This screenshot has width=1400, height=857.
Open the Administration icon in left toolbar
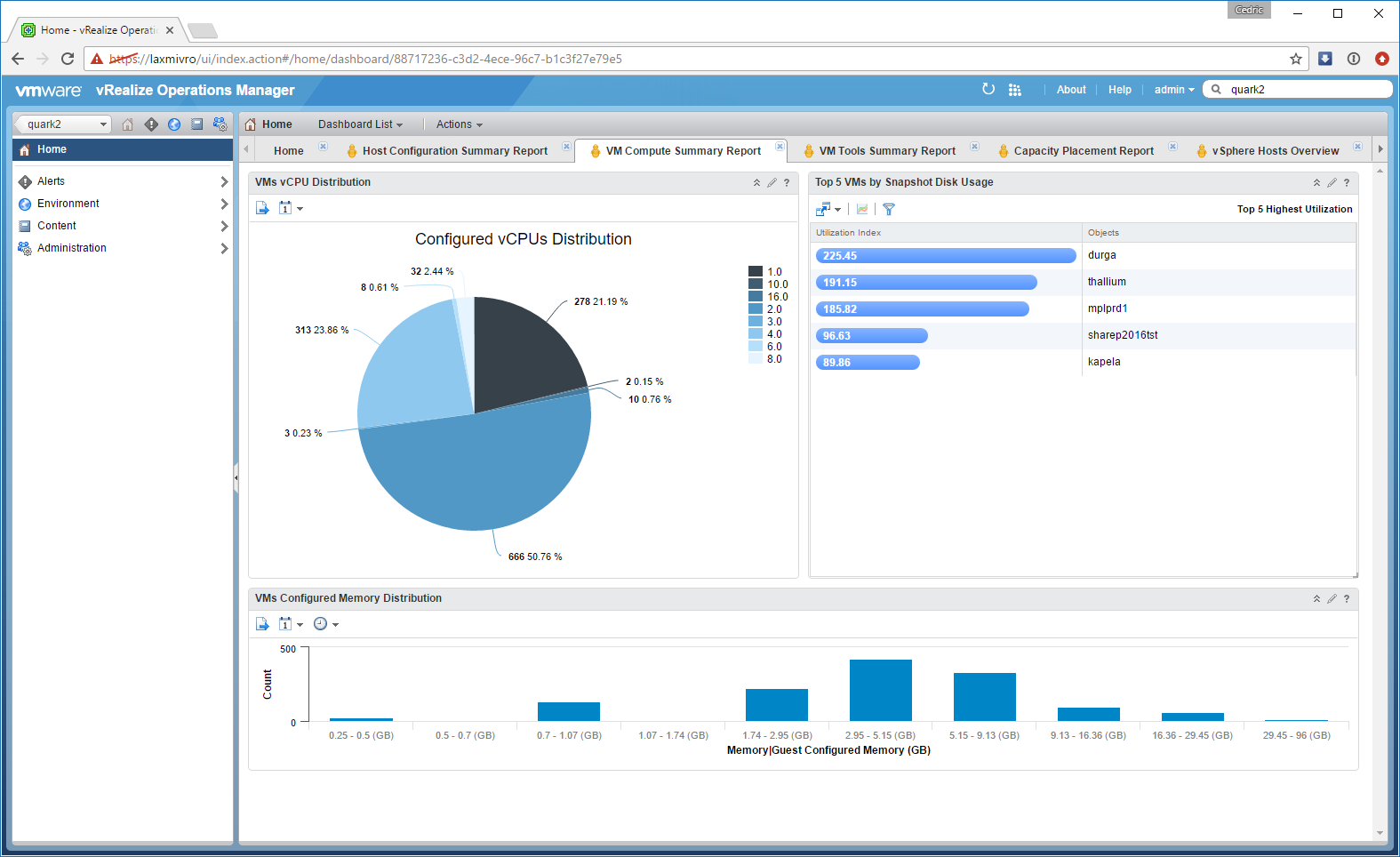click(220, 124)
